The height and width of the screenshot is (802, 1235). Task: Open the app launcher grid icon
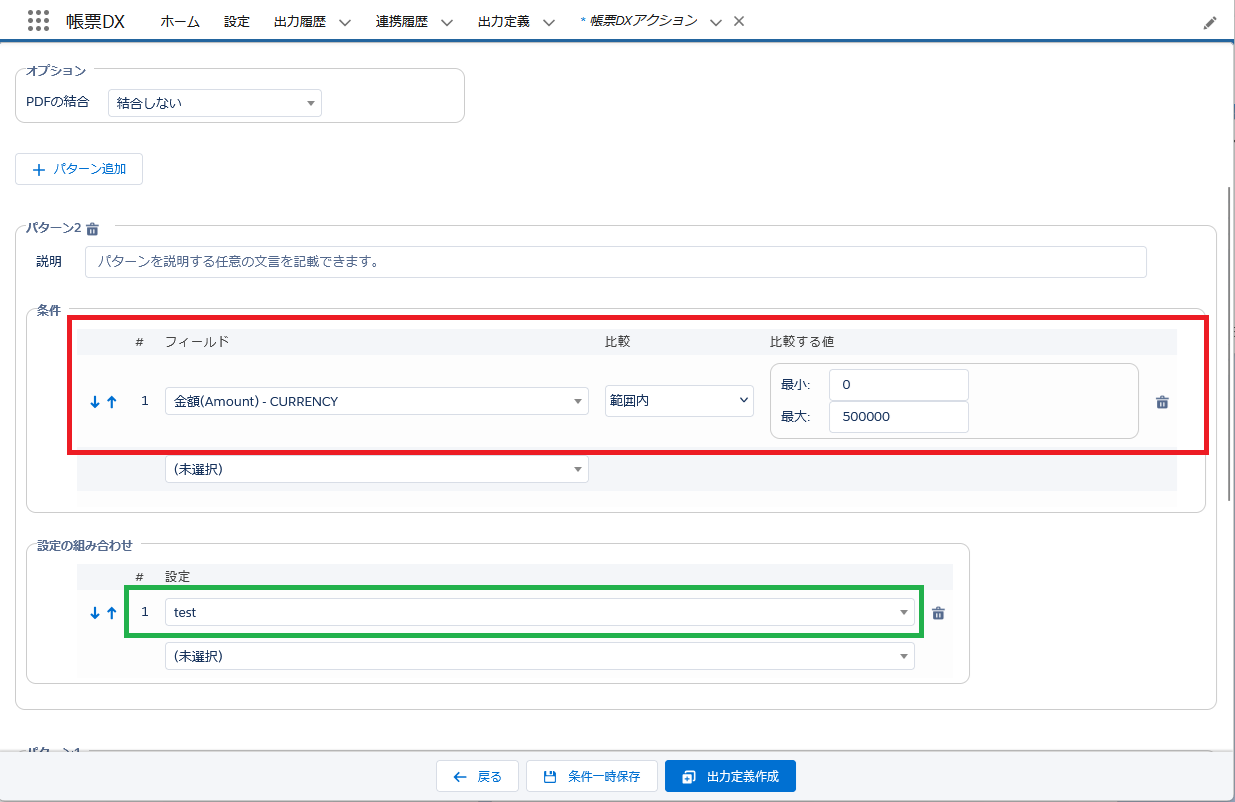pos(38,21)
